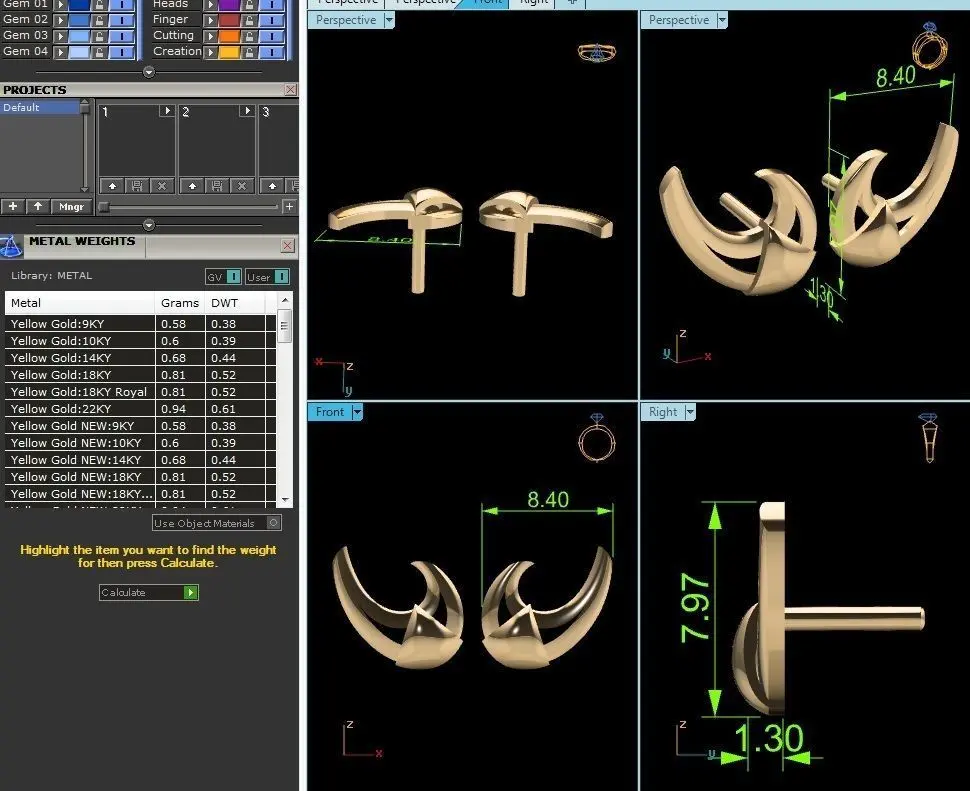Click the metal table scrollbar thumb
The image size is (970, 791).
285,326
